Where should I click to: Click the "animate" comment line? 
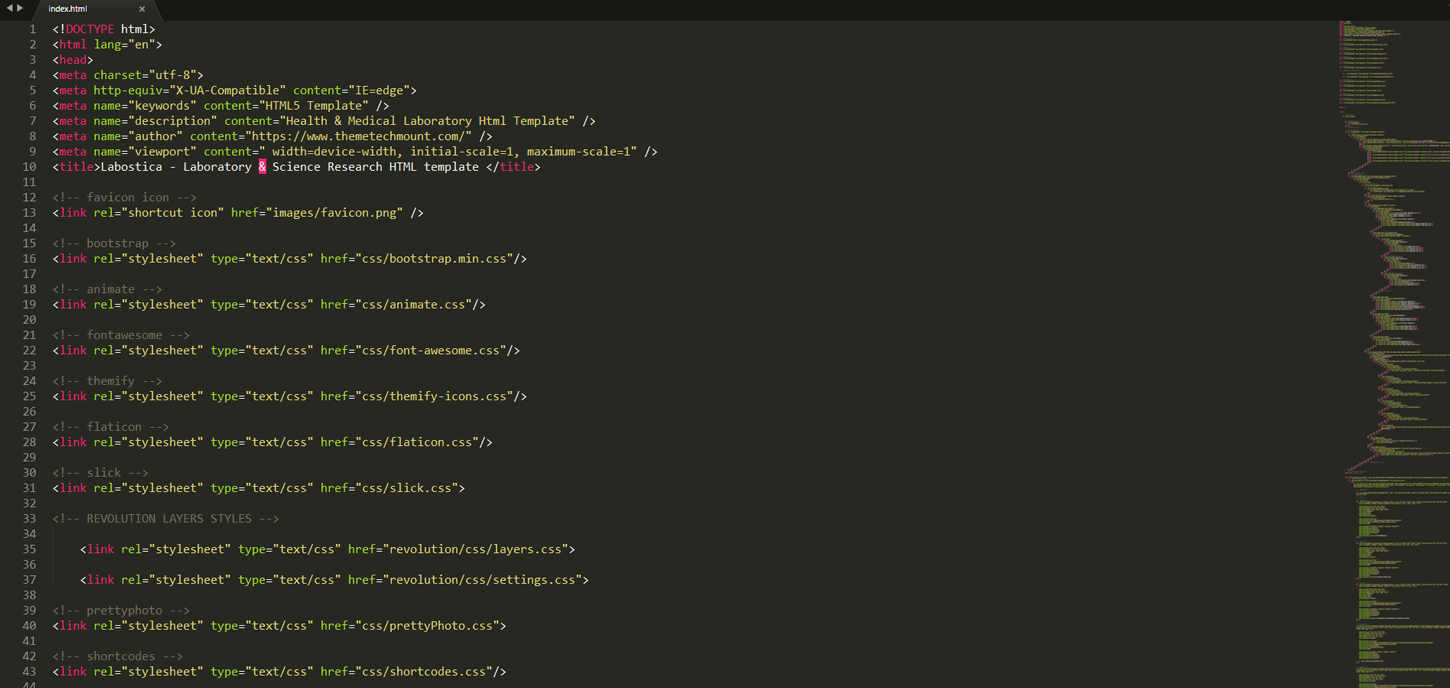click(107, 289)
